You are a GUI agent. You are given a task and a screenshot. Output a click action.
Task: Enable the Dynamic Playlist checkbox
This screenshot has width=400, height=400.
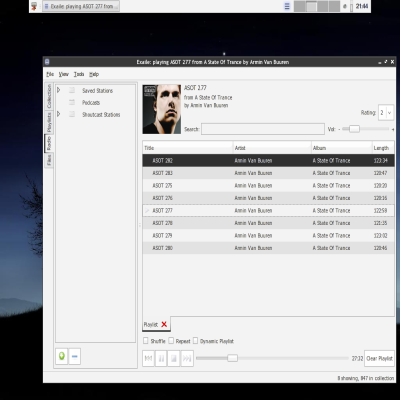tap(195, 341)
